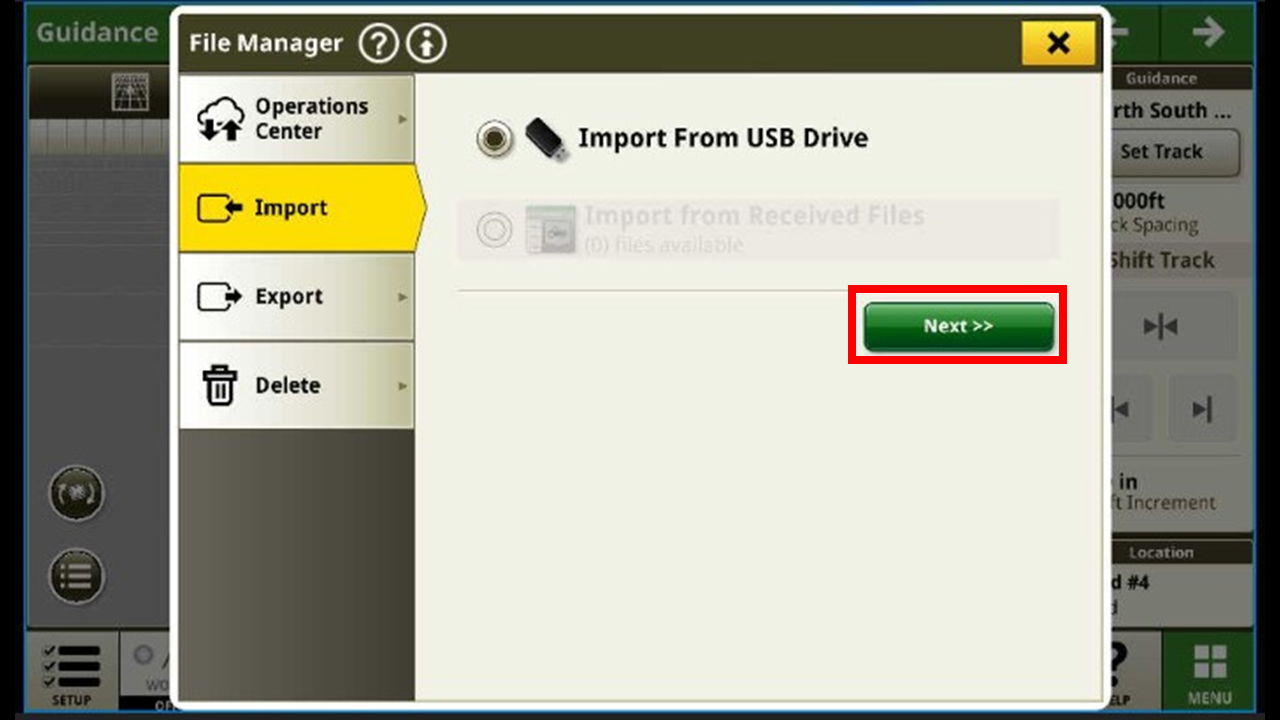Click the Operations Center cloud icon
This screenshot has height=720, width=1280.
tap(220, 120)
